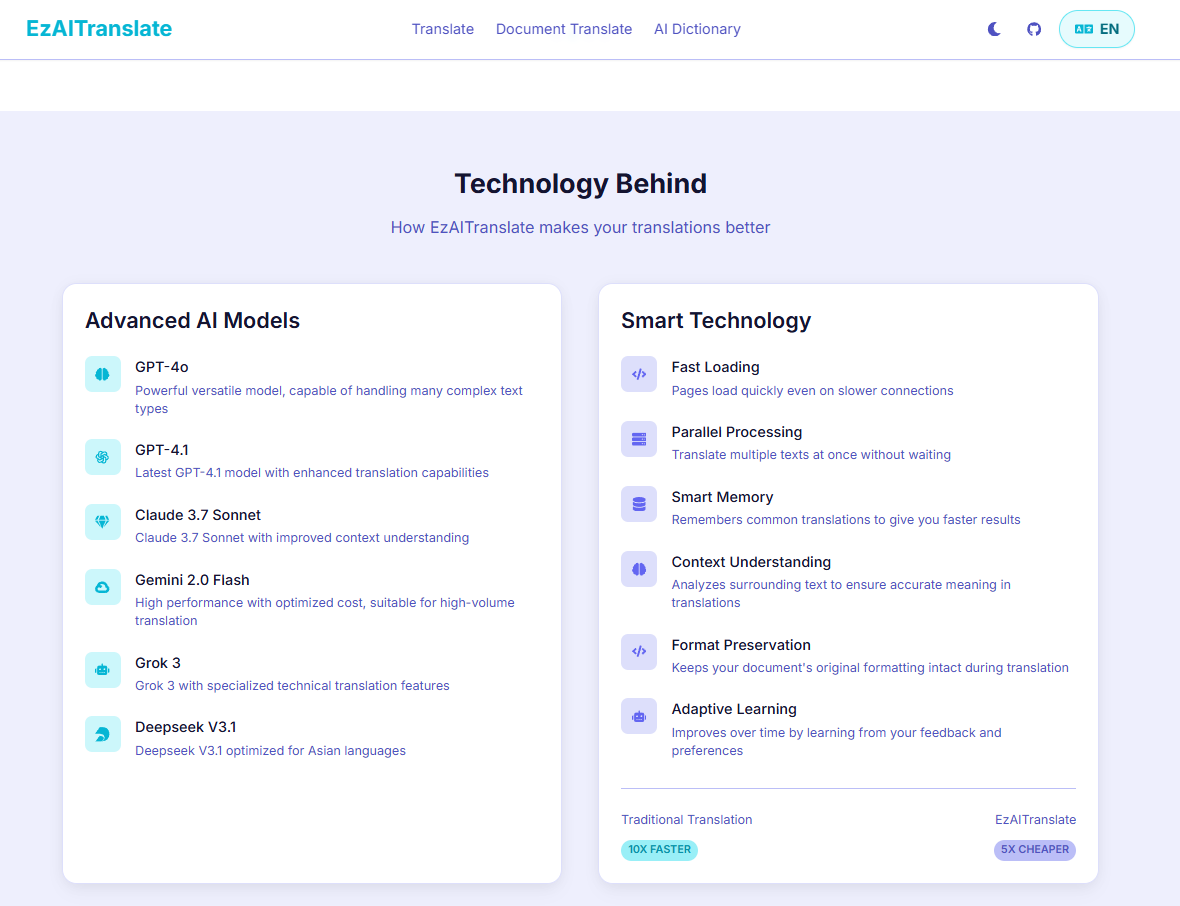Click the Context Understanding brain icon
This screenshot has width=1180, height=906.
tap(639, 569)
